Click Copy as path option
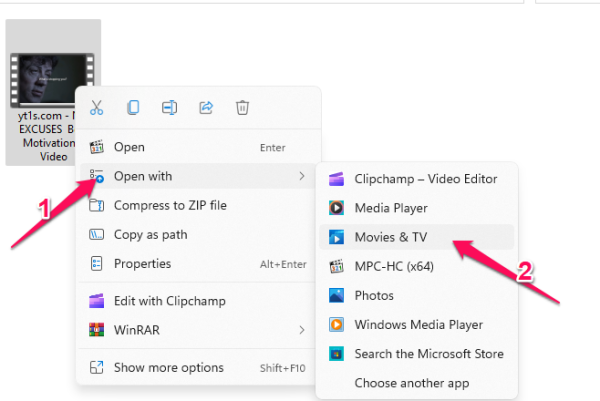 [x=150, y=235]
